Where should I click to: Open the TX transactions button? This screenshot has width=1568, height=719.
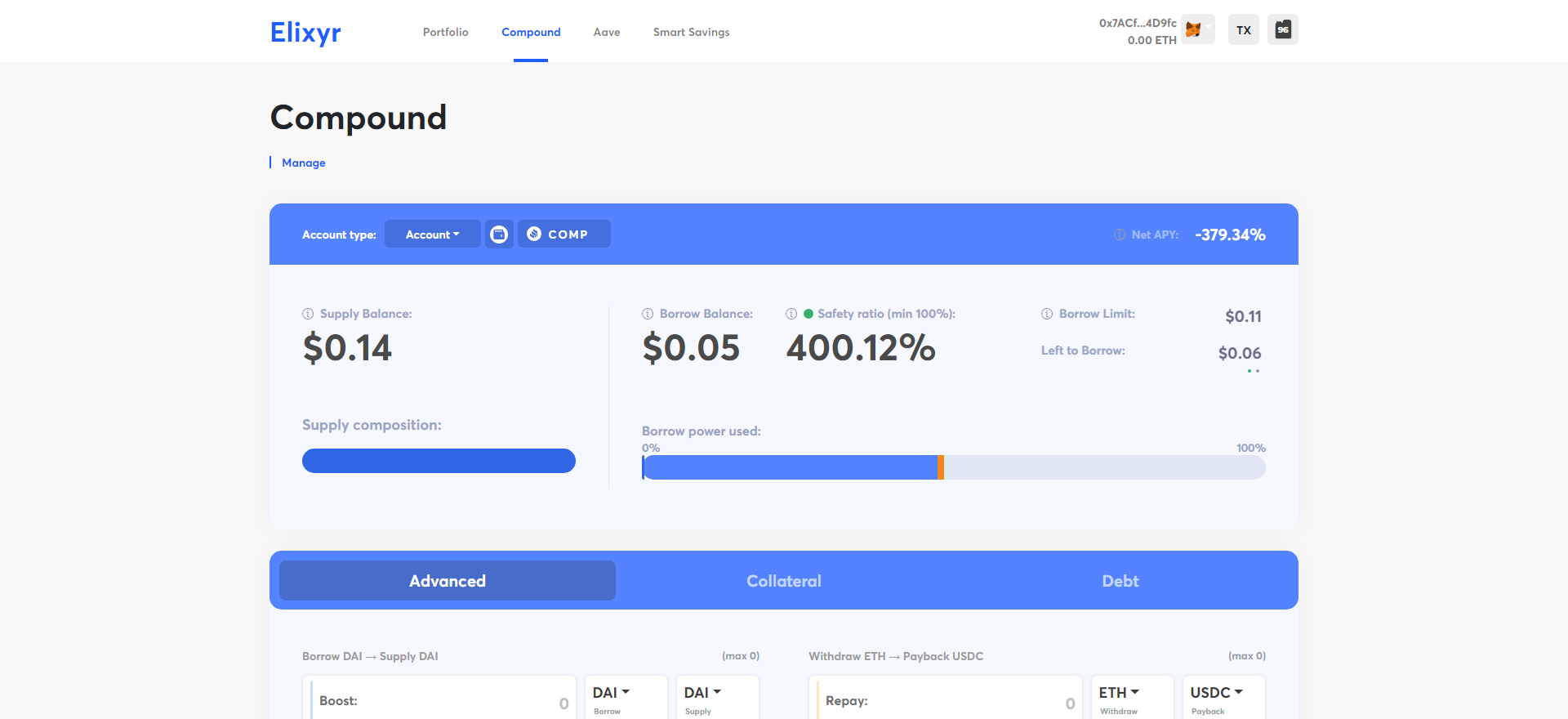pos(1243,30)
